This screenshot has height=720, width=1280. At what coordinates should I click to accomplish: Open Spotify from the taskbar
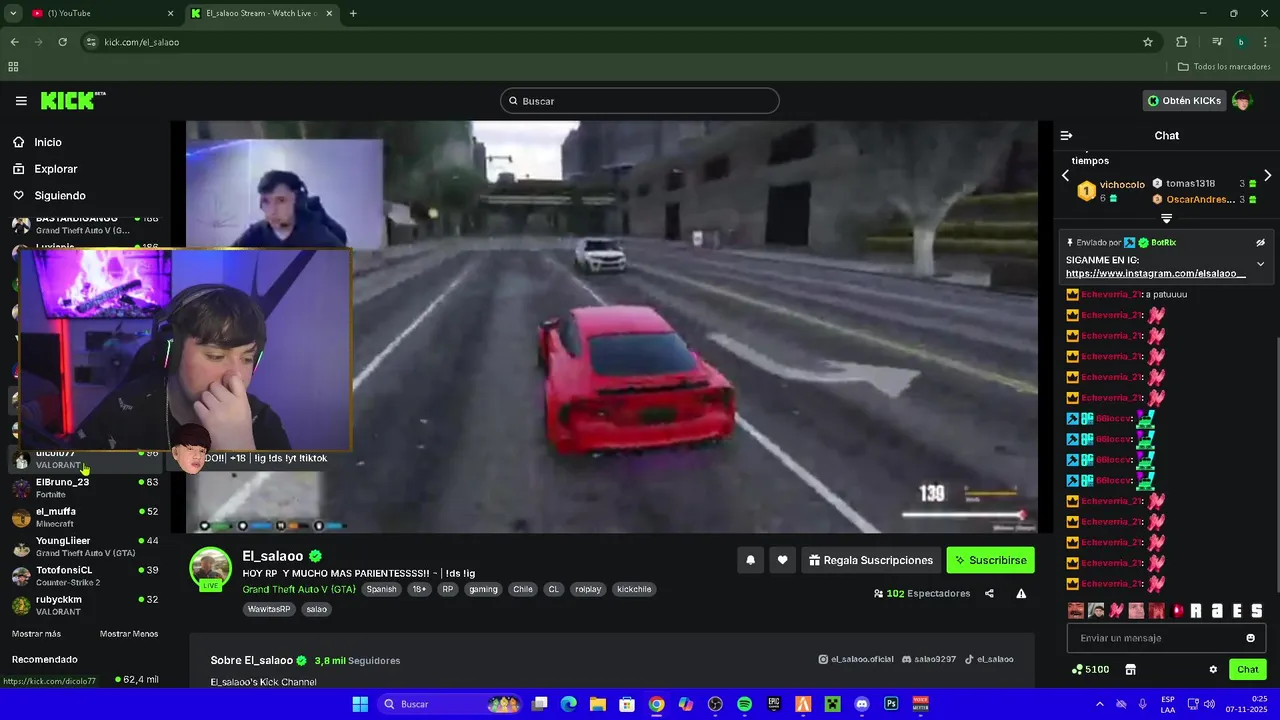pyautogui.click(x=744, y=704)
